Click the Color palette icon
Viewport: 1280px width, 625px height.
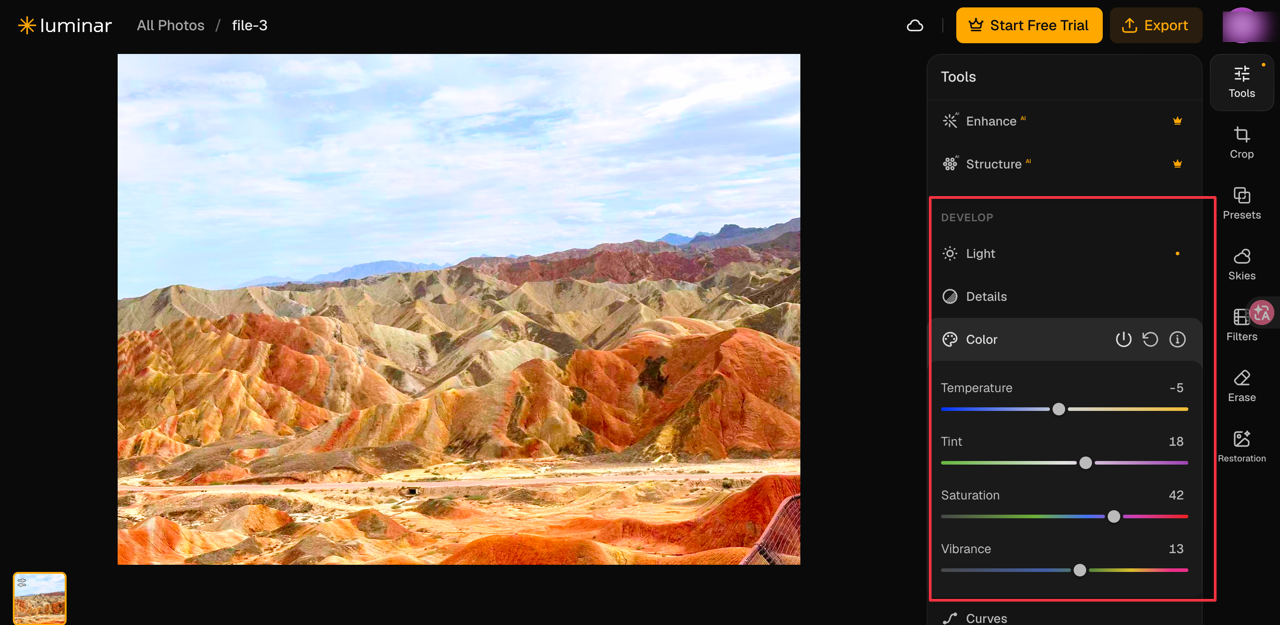pos(950,340)
